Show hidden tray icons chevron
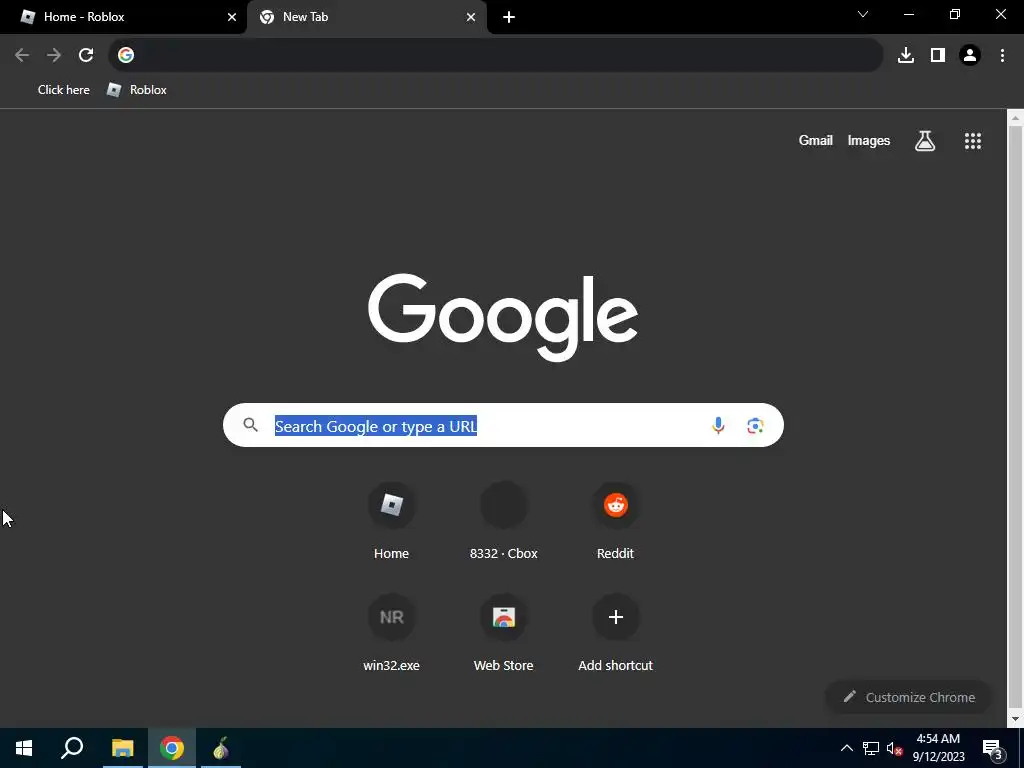Screen dimensions: 1024x768 point(846,748)
